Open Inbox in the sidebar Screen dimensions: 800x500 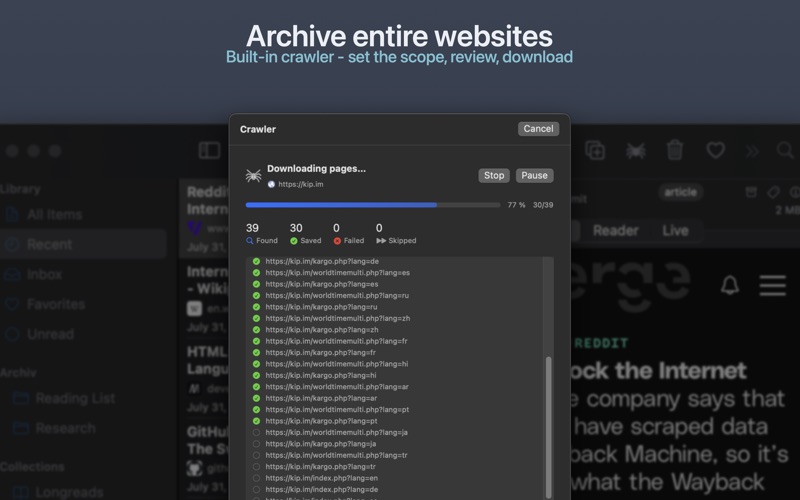[x=83, y=274]
